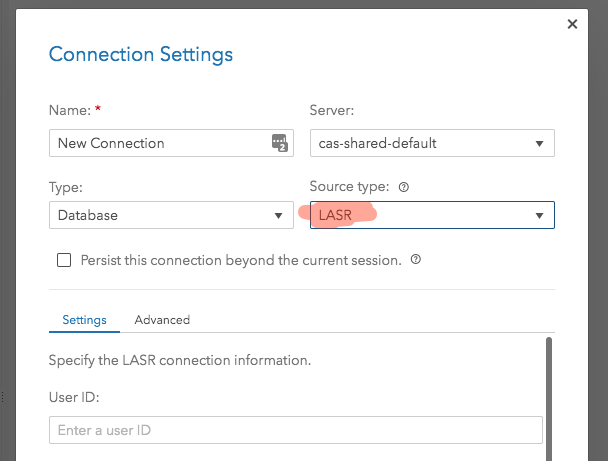Focus the User ID input field
This screenshot has width=608, height=461.
click(x=295, y=430)
